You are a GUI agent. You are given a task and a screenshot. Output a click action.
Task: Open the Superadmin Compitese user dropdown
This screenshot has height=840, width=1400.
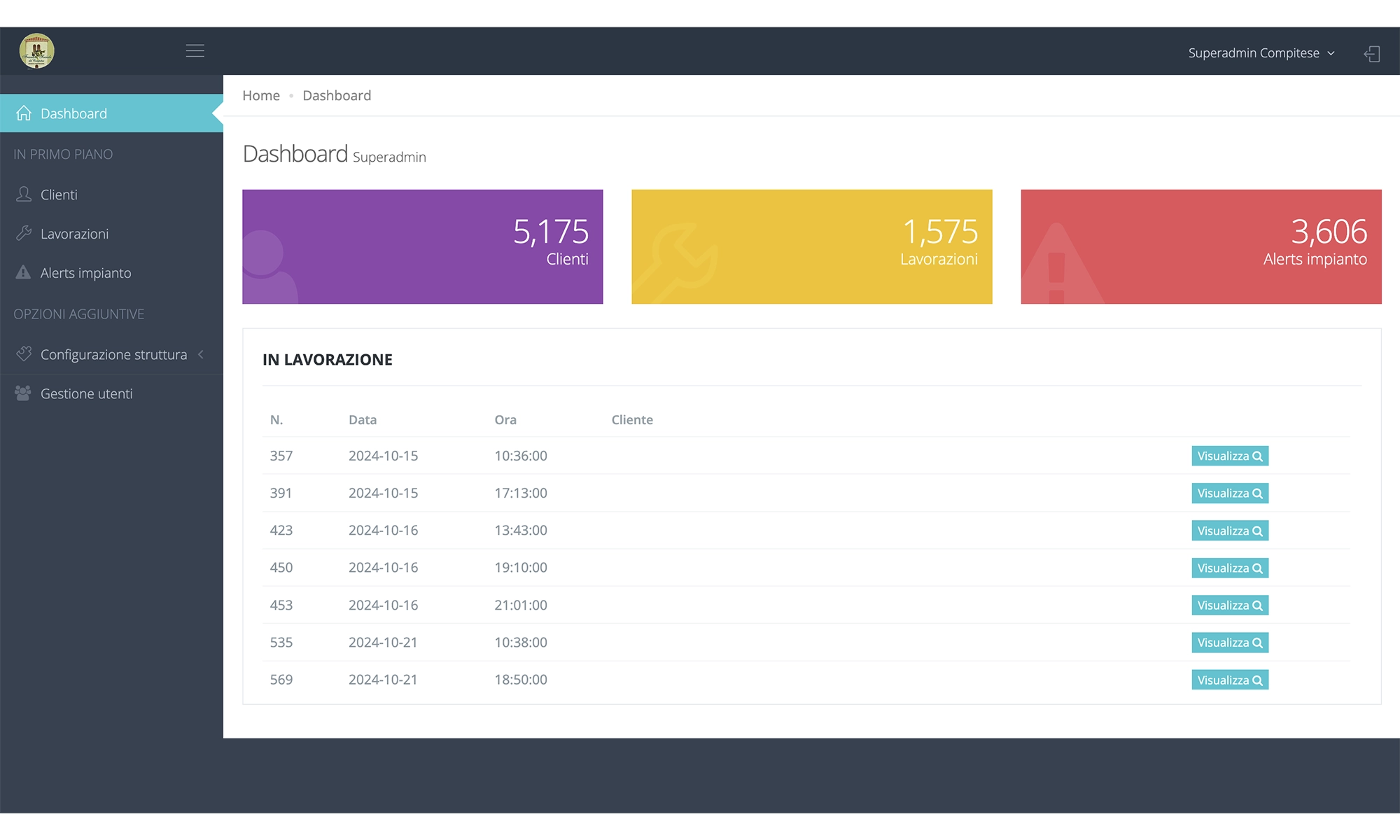(x=1261, y=53)
